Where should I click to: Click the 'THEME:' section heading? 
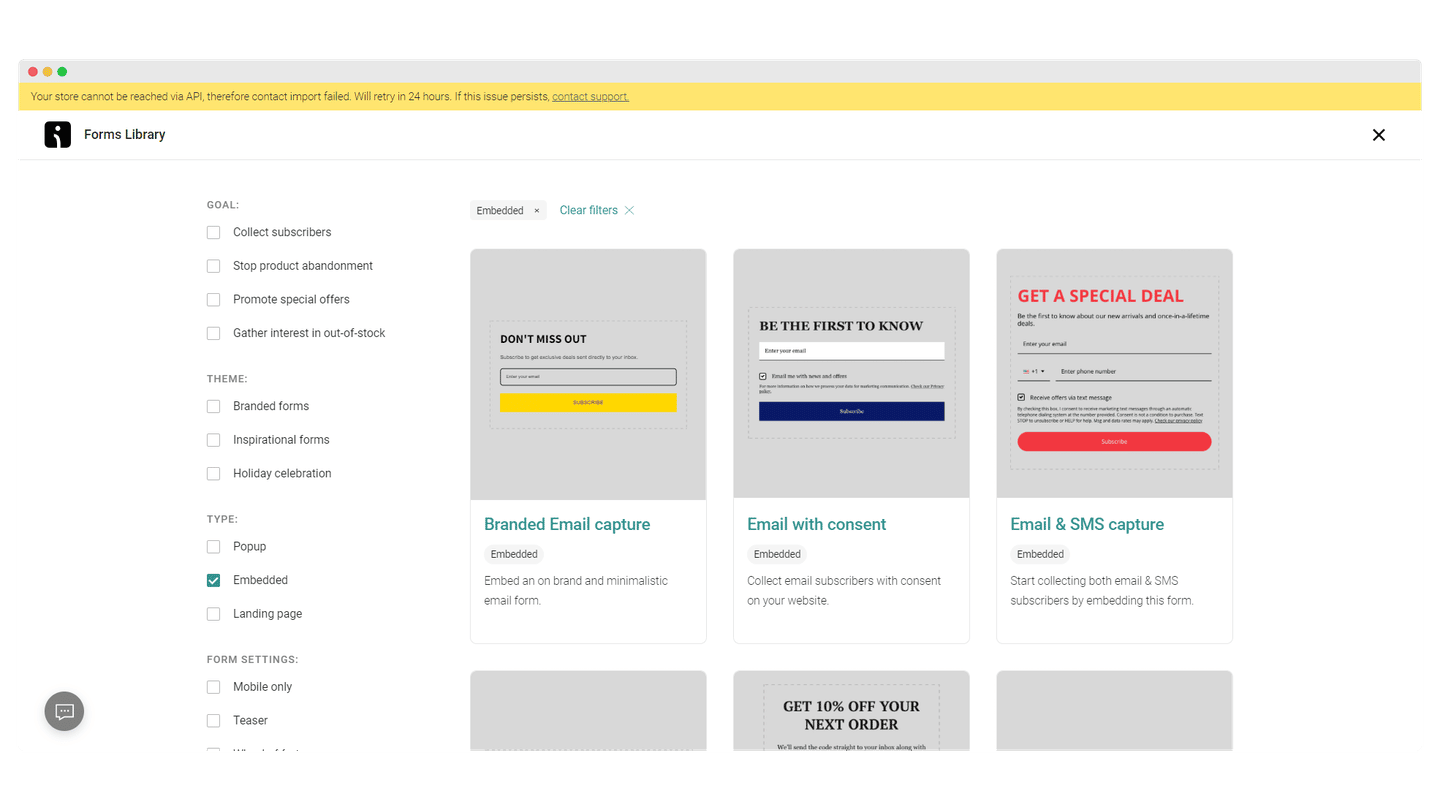pos(227,379)
